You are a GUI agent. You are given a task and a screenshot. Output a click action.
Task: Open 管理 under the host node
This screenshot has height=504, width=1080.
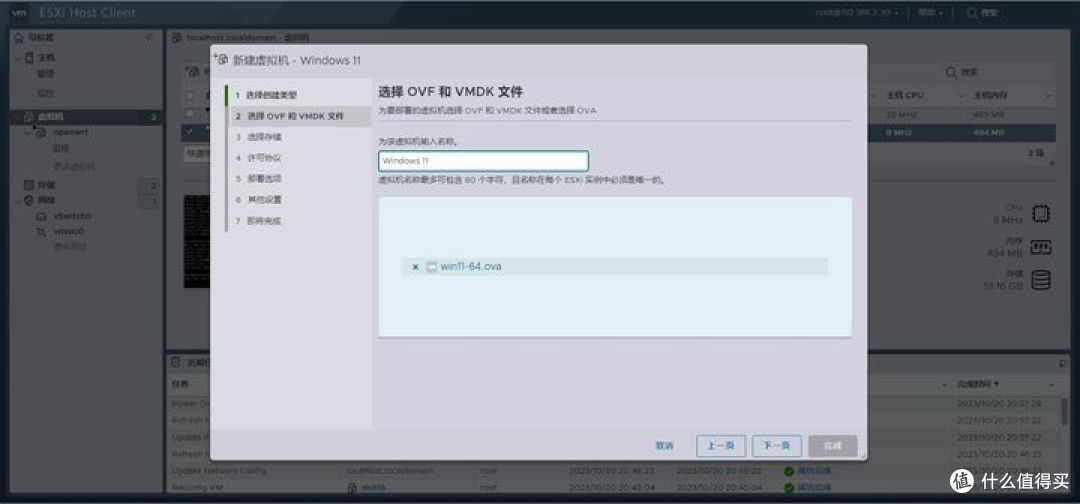(45, 74)
